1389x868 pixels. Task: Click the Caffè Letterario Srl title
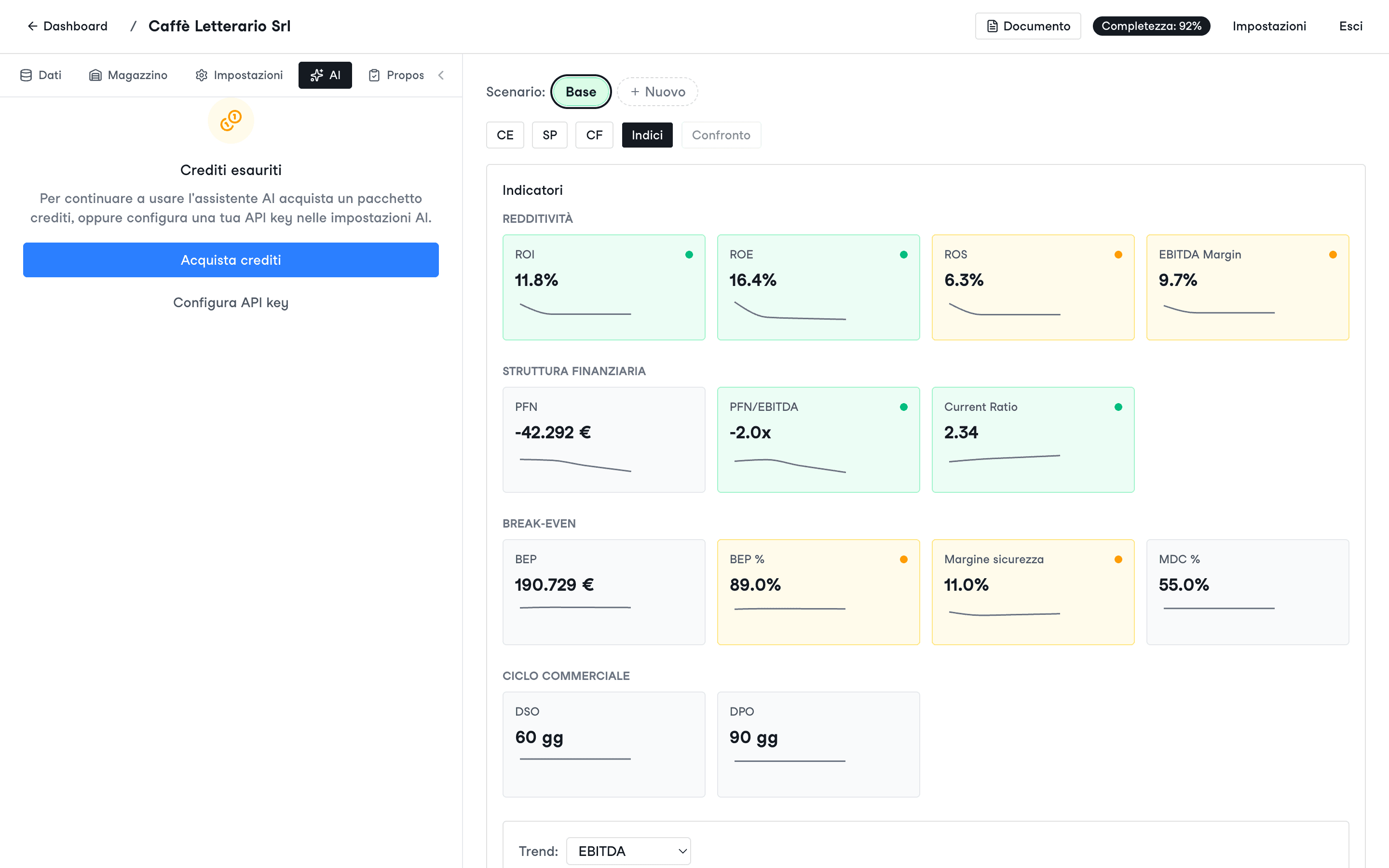click(220, 27)
